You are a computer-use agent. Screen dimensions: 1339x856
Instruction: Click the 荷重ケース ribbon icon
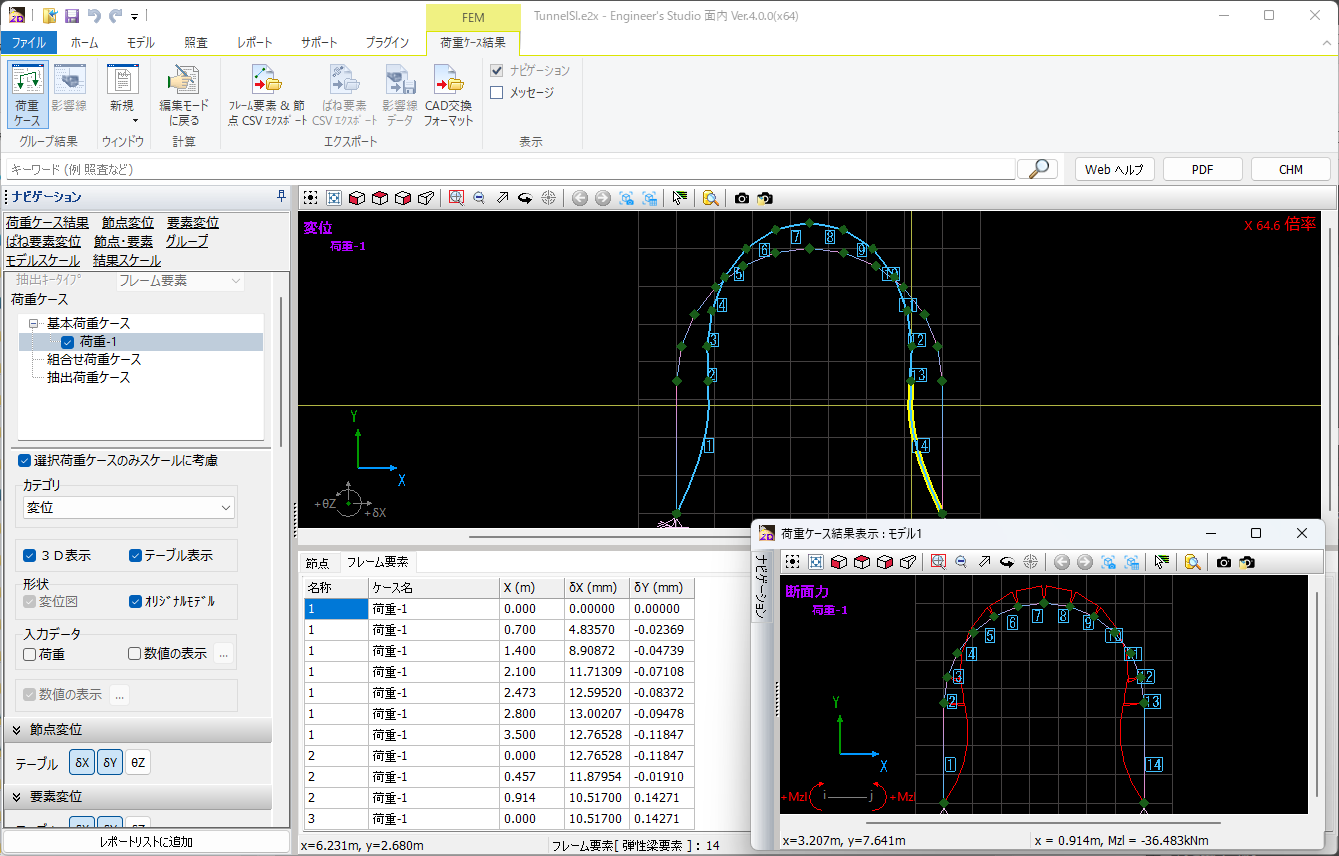pyautogui.click(x=27, y=93)
